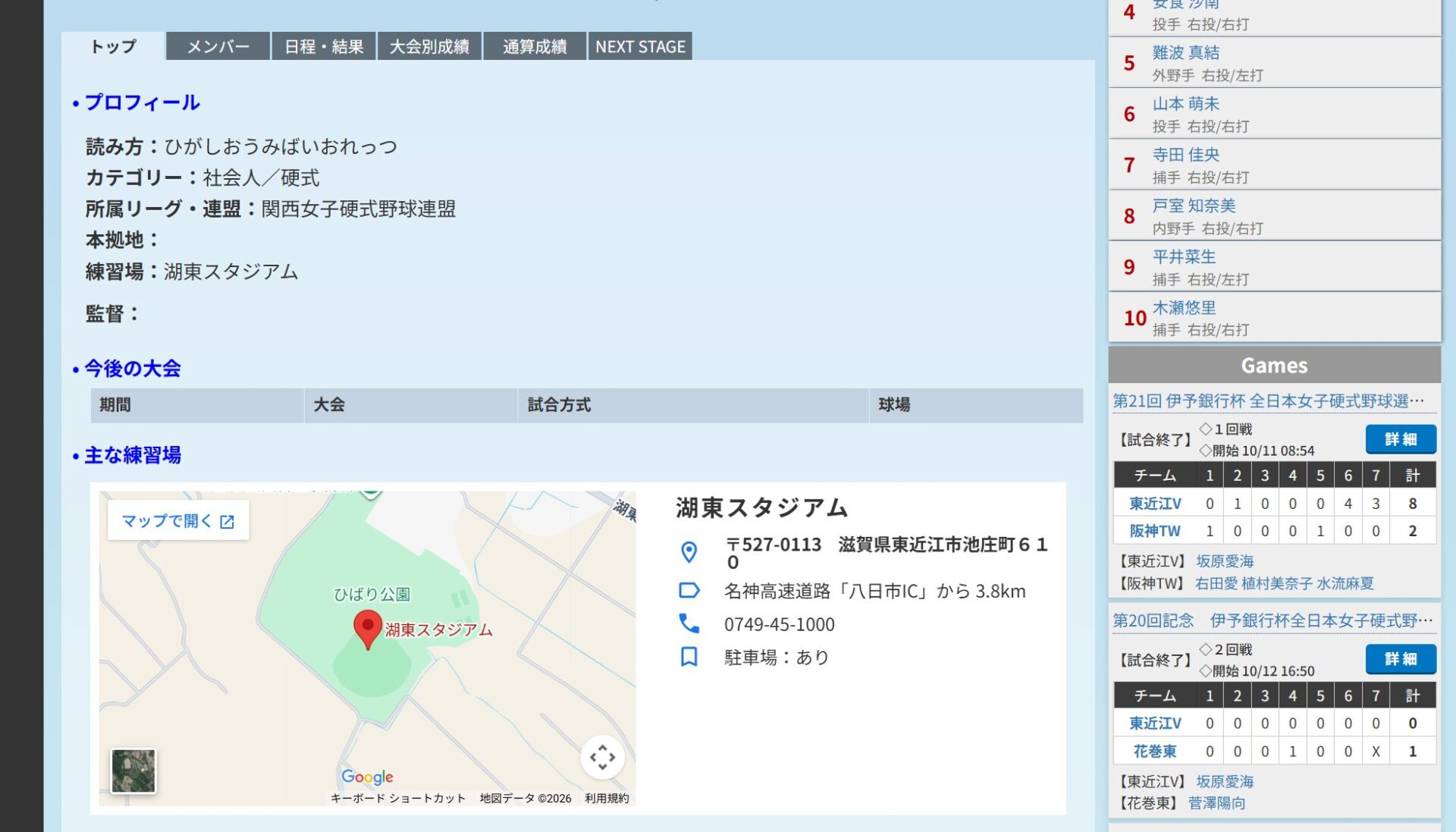
Task: Open map 利用規約 terms link
Action: tap(606, 798)
